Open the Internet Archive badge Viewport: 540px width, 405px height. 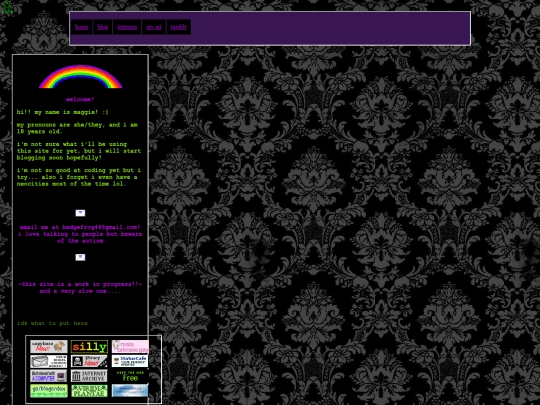(89, 376)
